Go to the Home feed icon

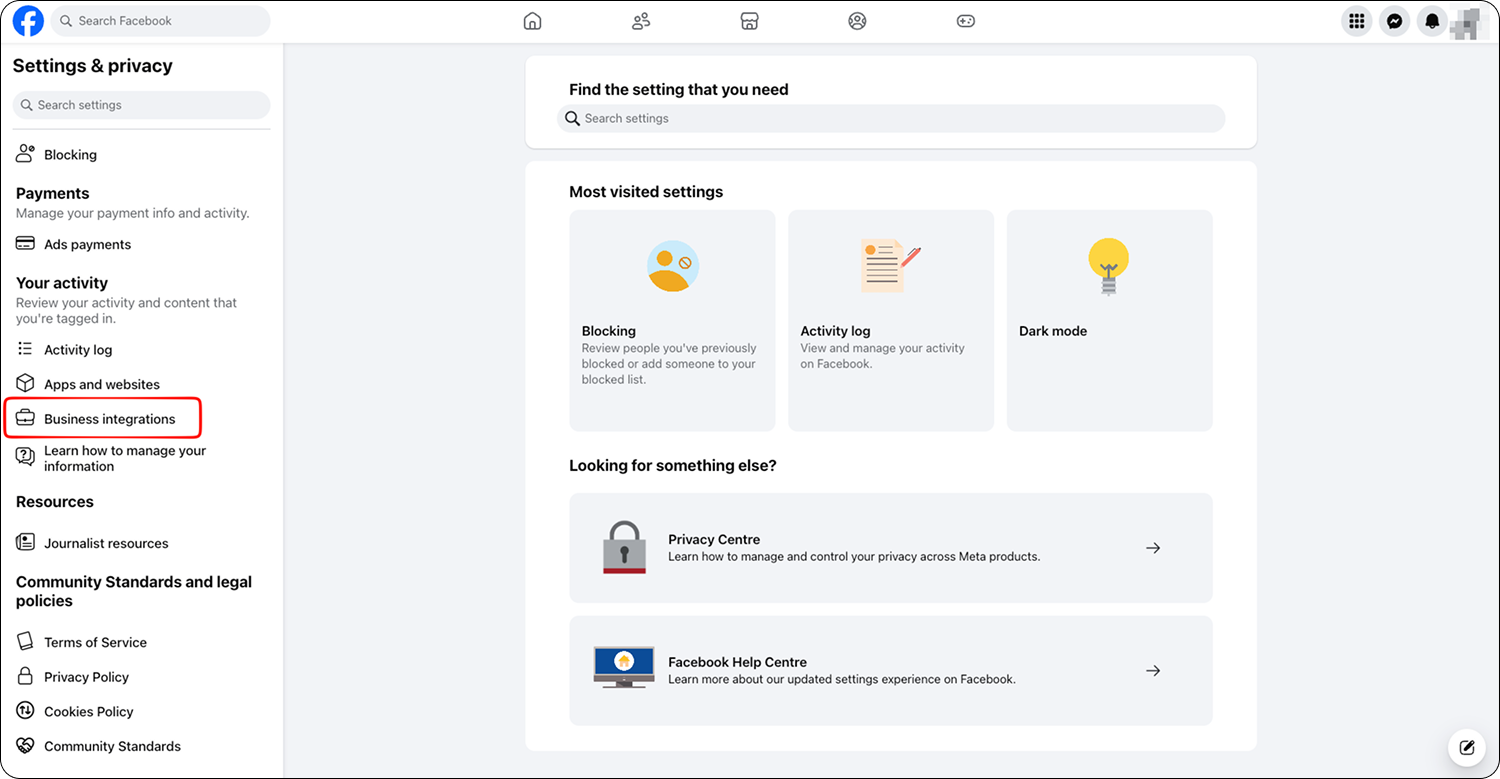[533, 21]
